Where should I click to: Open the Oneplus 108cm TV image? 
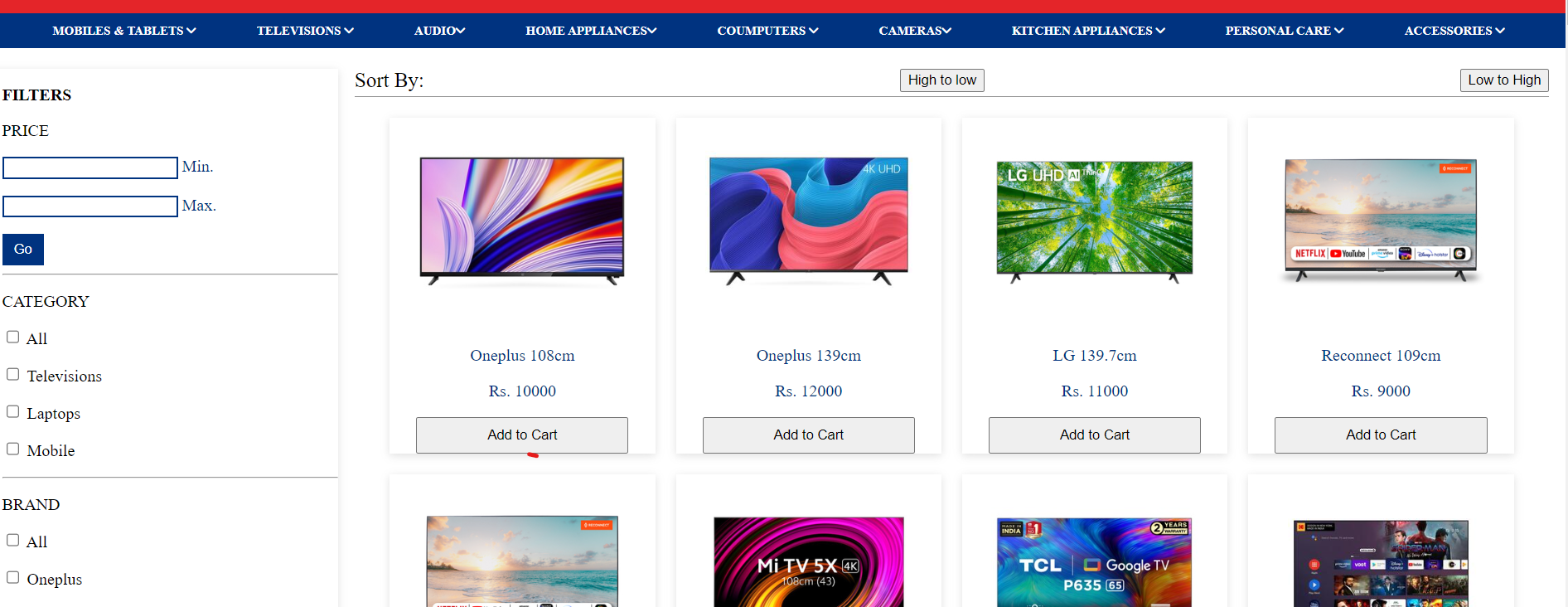coord(522,221)
